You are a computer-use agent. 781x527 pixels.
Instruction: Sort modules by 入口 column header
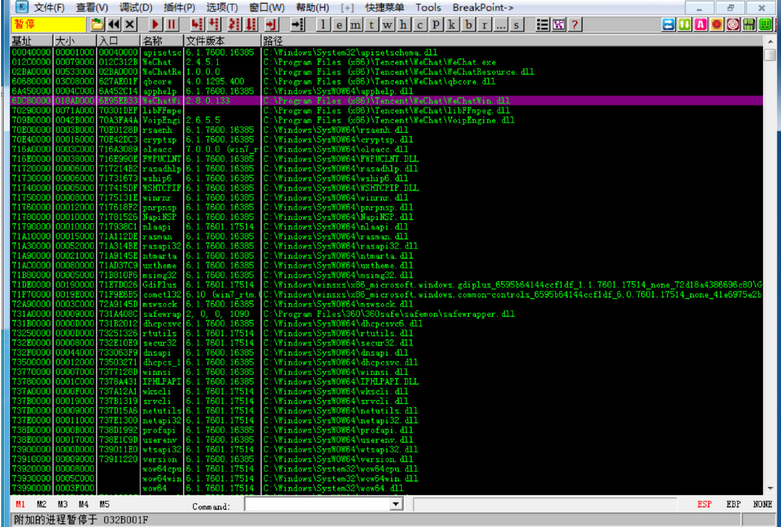118,40
